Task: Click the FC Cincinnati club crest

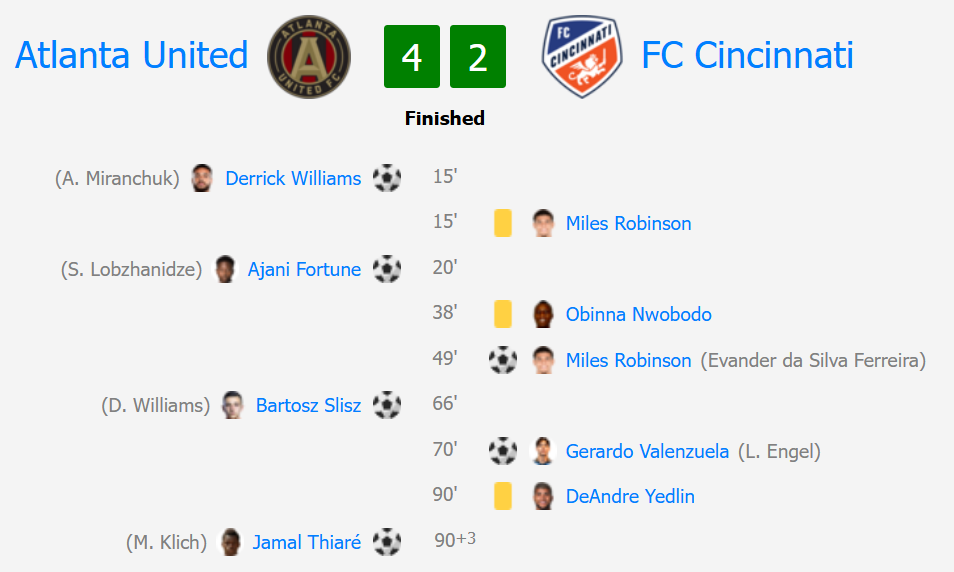Action: point(582,57)
